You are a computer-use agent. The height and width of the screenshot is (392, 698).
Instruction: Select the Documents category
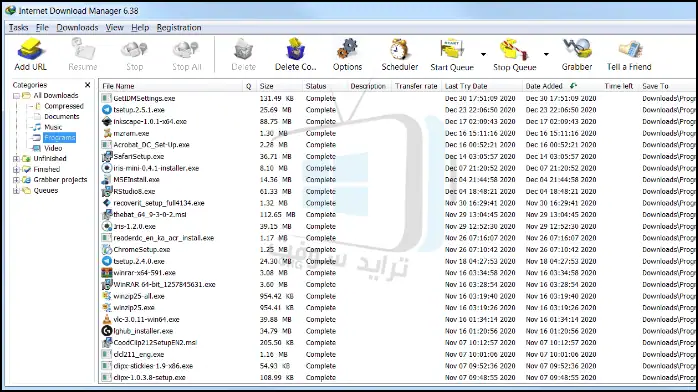coord(61,117)
